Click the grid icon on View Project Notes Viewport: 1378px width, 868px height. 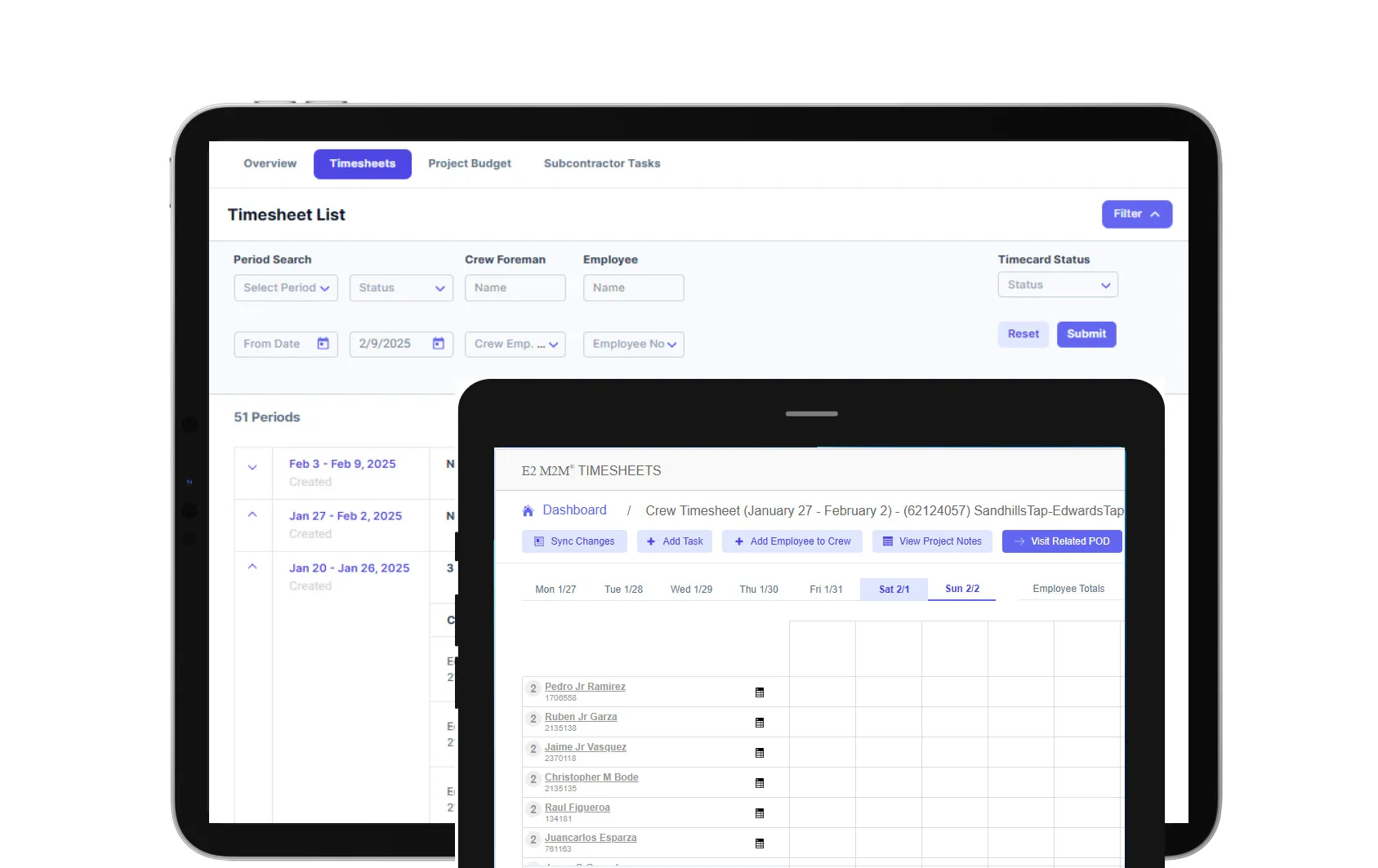888,541
